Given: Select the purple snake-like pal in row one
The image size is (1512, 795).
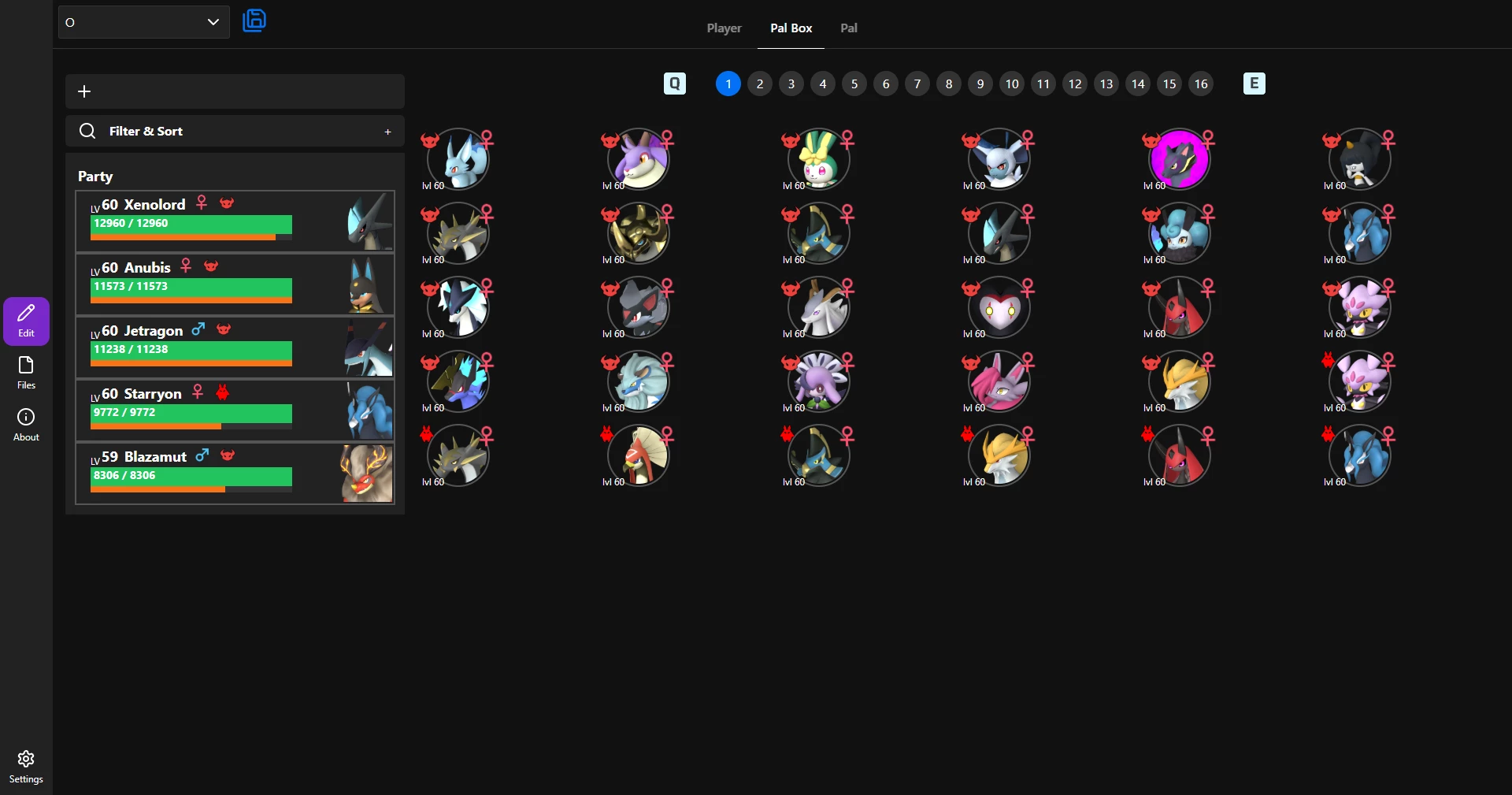Looking at the screenshot, I should pyautogui.click(x=638, y=159).
